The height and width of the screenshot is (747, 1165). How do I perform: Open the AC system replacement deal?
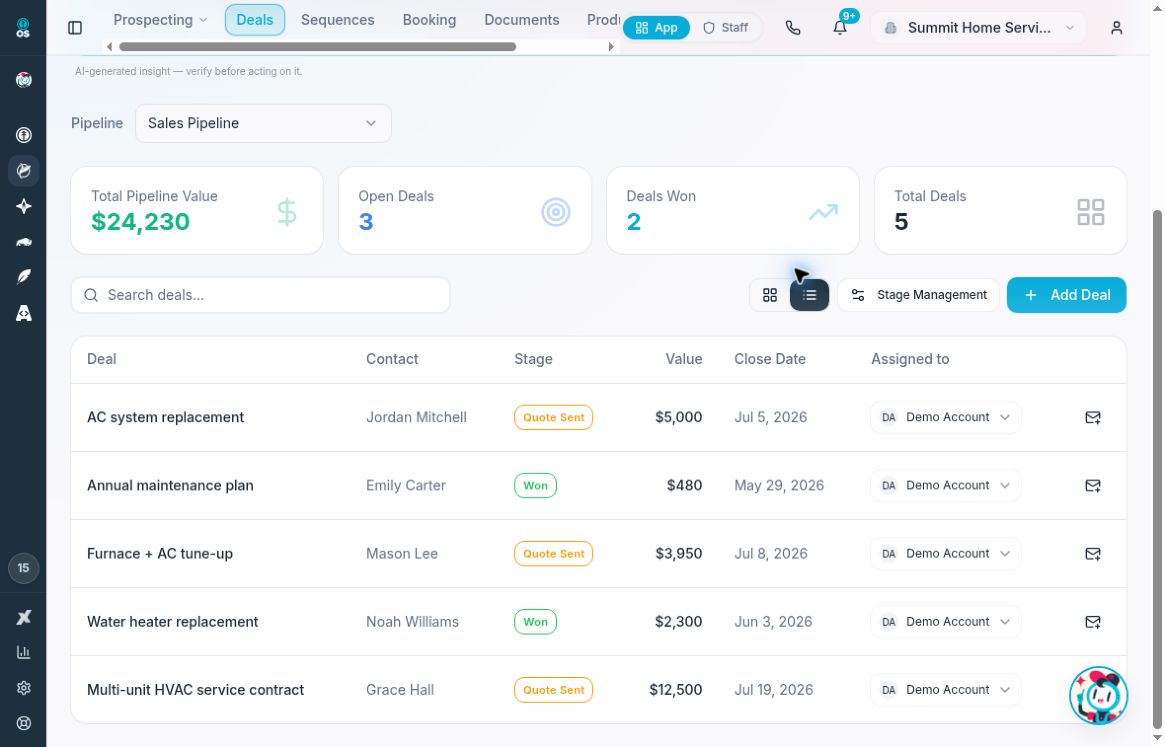pos(165,417)
